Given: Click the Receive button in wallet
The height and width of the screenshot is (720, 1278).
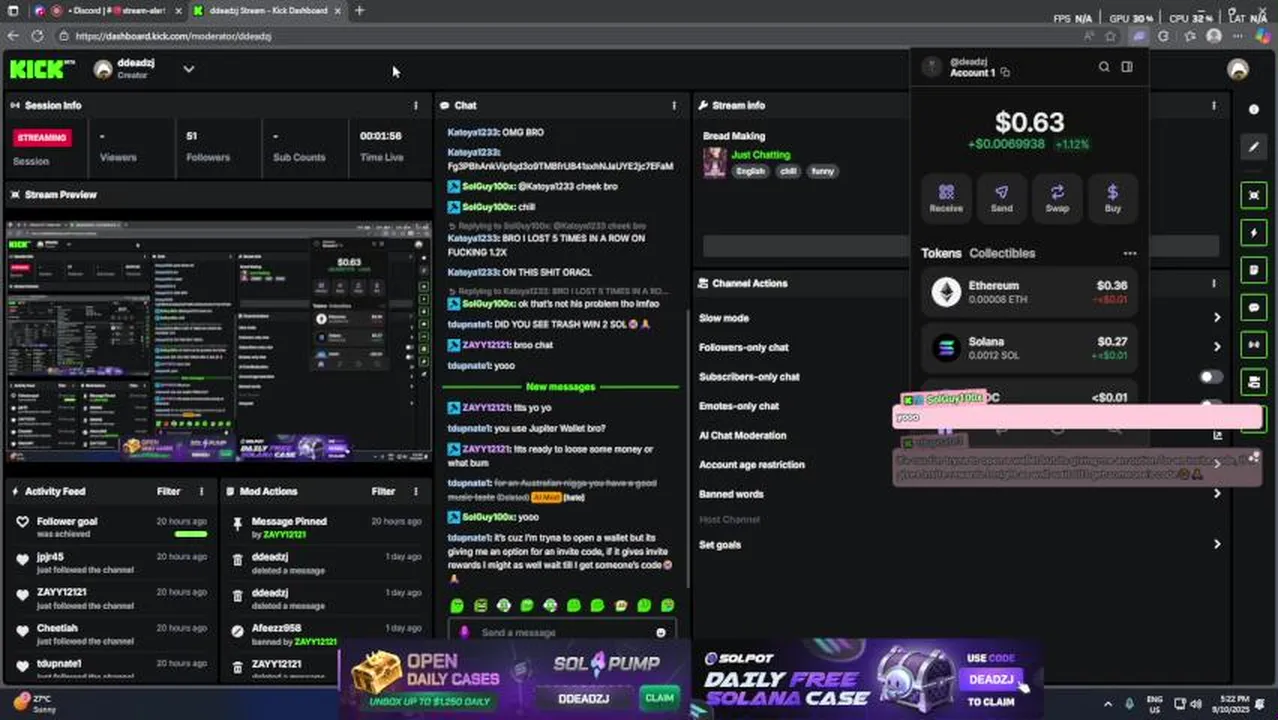Looking at the screenshot, I should point(946,197).
